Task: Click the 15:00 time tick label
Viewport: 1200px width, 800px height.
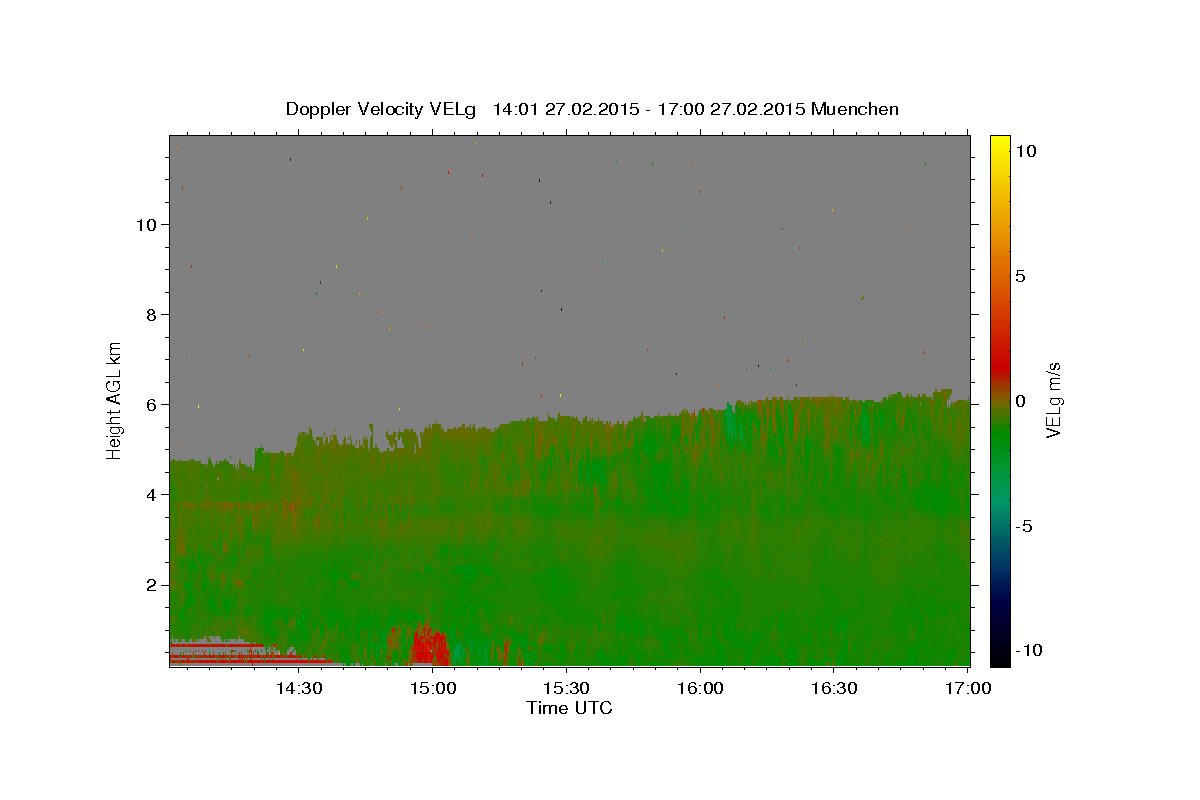Action: pos(433,688)
